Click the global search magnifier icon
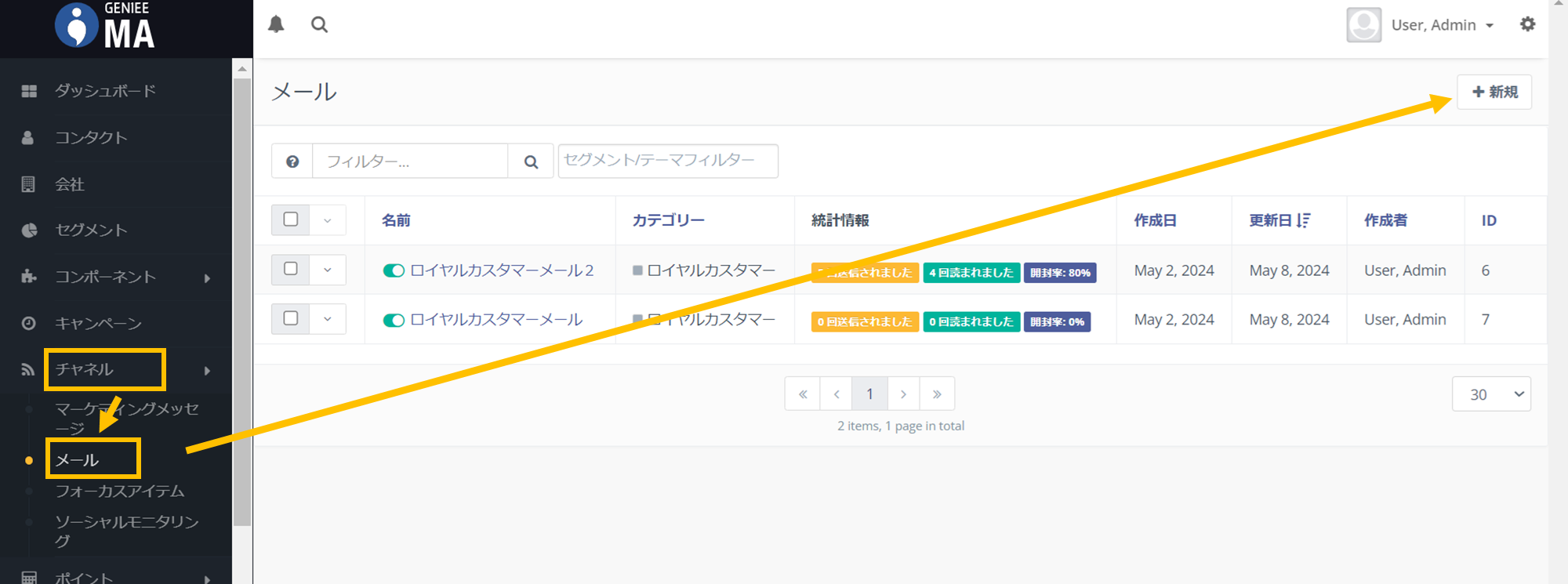Image resolution: width=1568 pixels, height=584 pixels. (319, 24)
